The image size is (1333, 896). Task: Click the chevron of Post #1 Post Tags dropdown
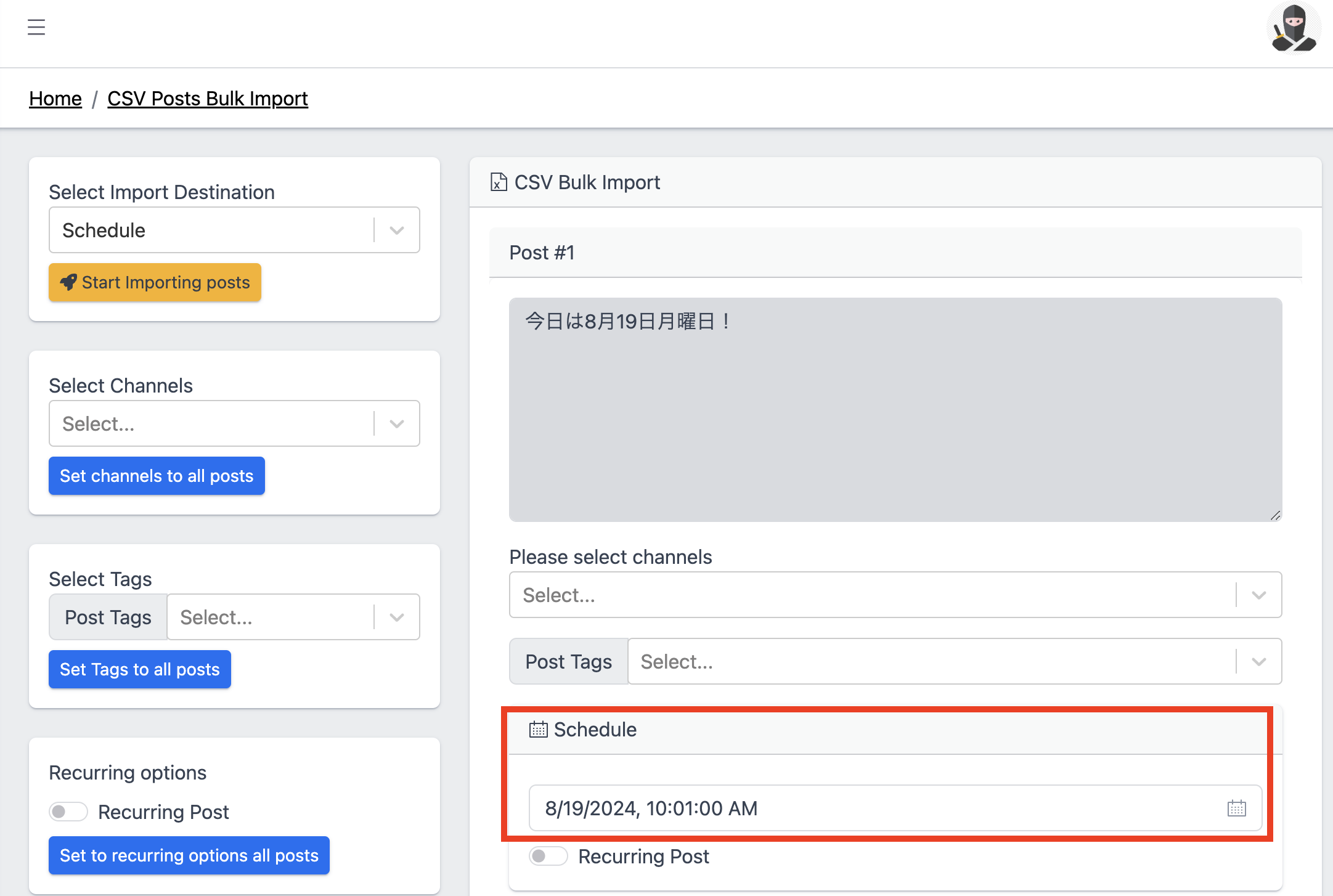[1259, 661]
